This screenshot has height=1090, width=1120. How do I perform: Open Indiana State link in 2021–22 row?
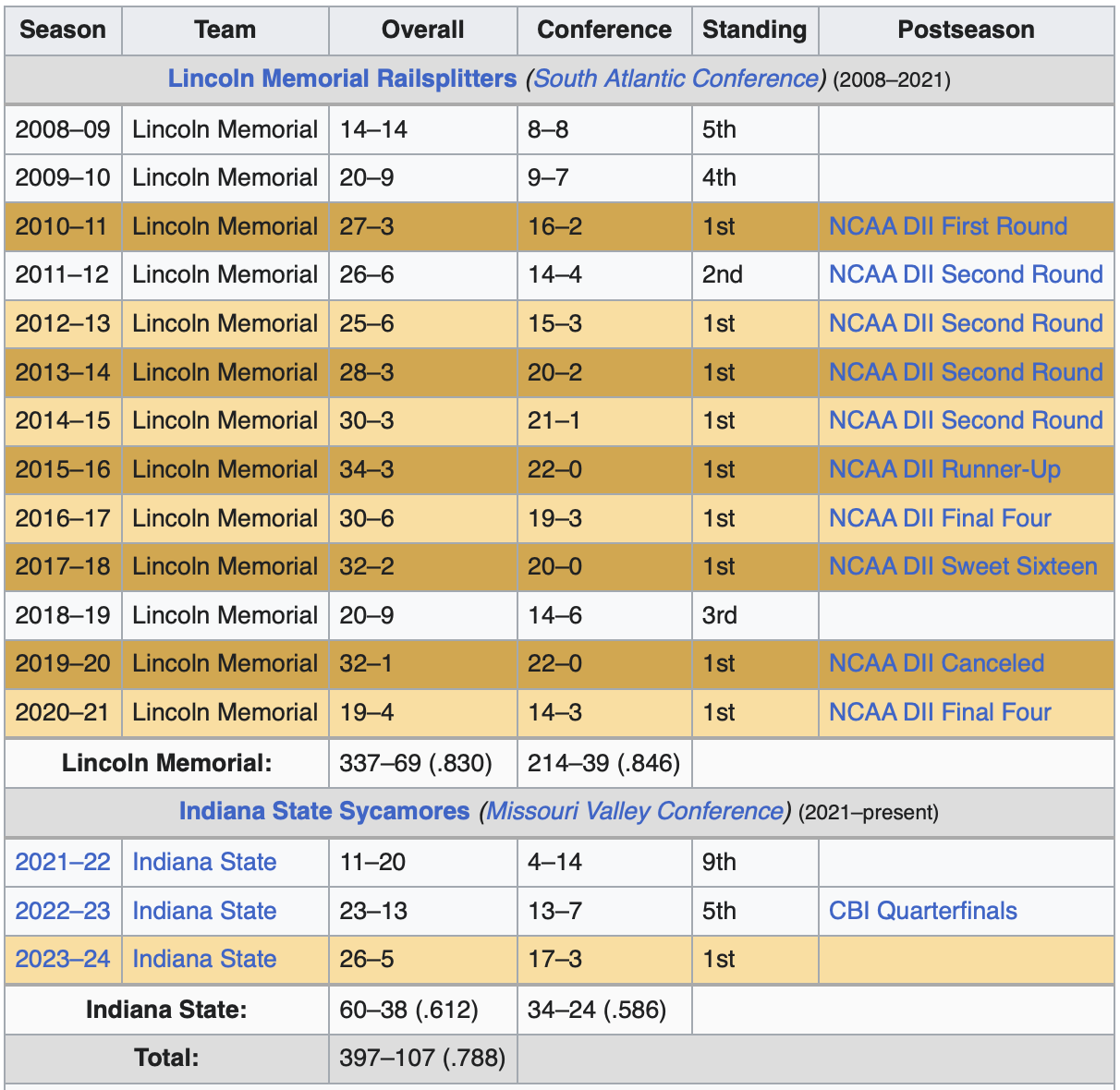coord(204,862)
